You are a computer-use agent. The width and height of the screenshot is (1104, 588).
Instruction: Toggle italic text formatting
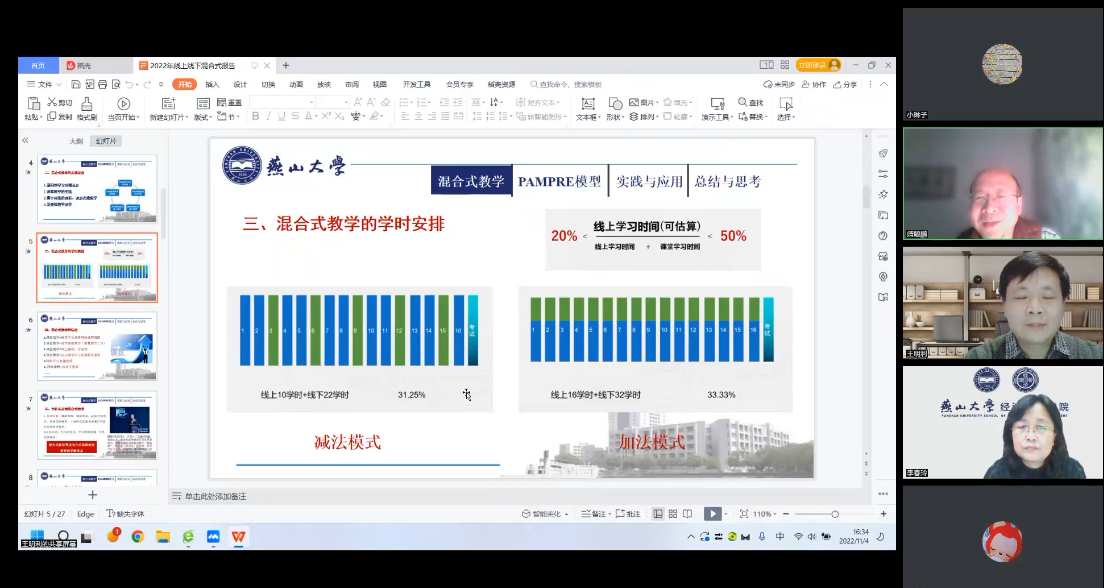[269, 117]
